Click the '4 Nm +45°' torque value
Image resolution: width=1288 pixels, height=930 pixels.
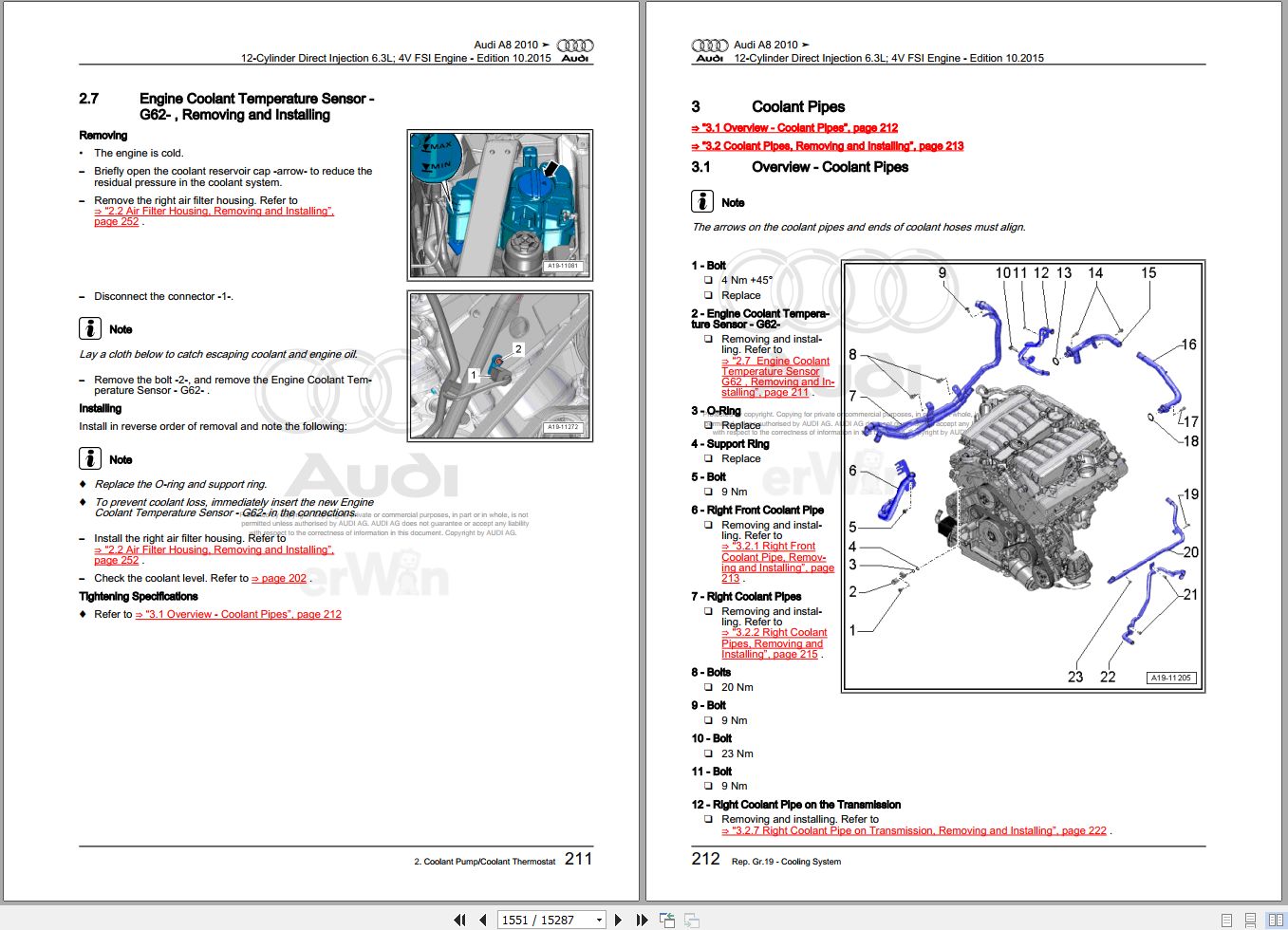pyautogui.click(x=747, y=280)
